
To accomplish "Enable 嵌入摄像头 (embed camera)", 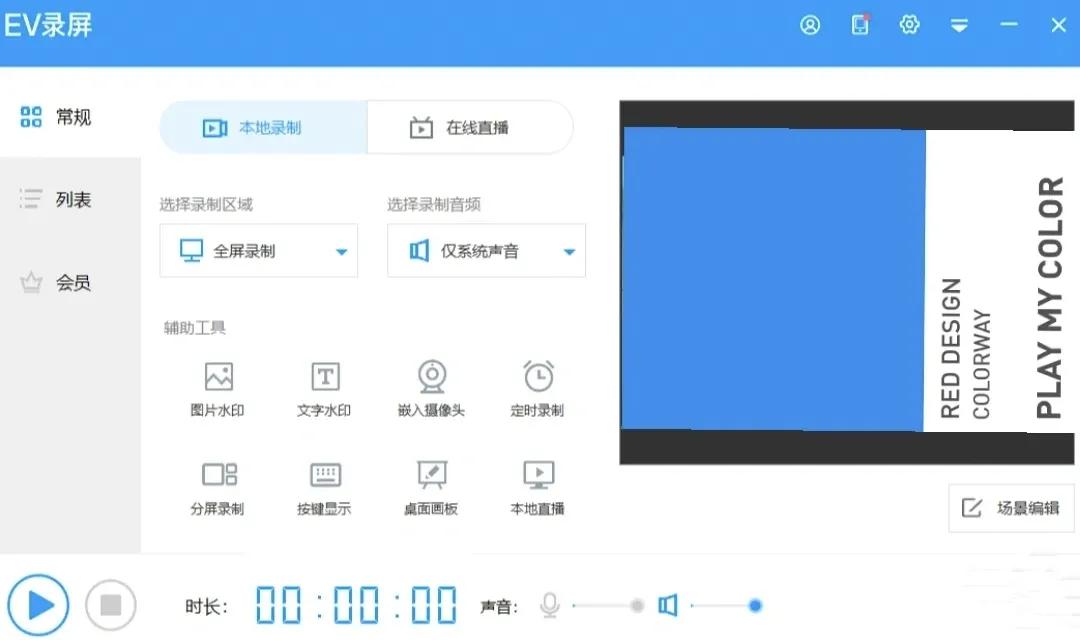I will click(432, 390).
